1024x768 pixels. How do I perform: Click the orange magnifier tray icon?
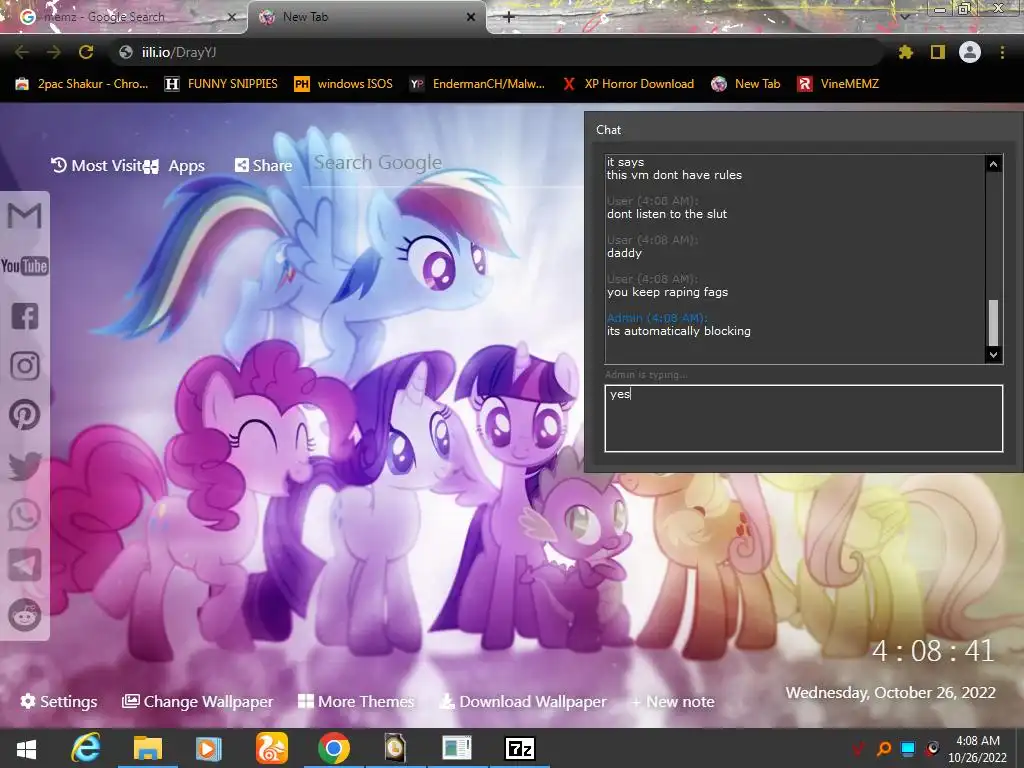pos(884,748)
